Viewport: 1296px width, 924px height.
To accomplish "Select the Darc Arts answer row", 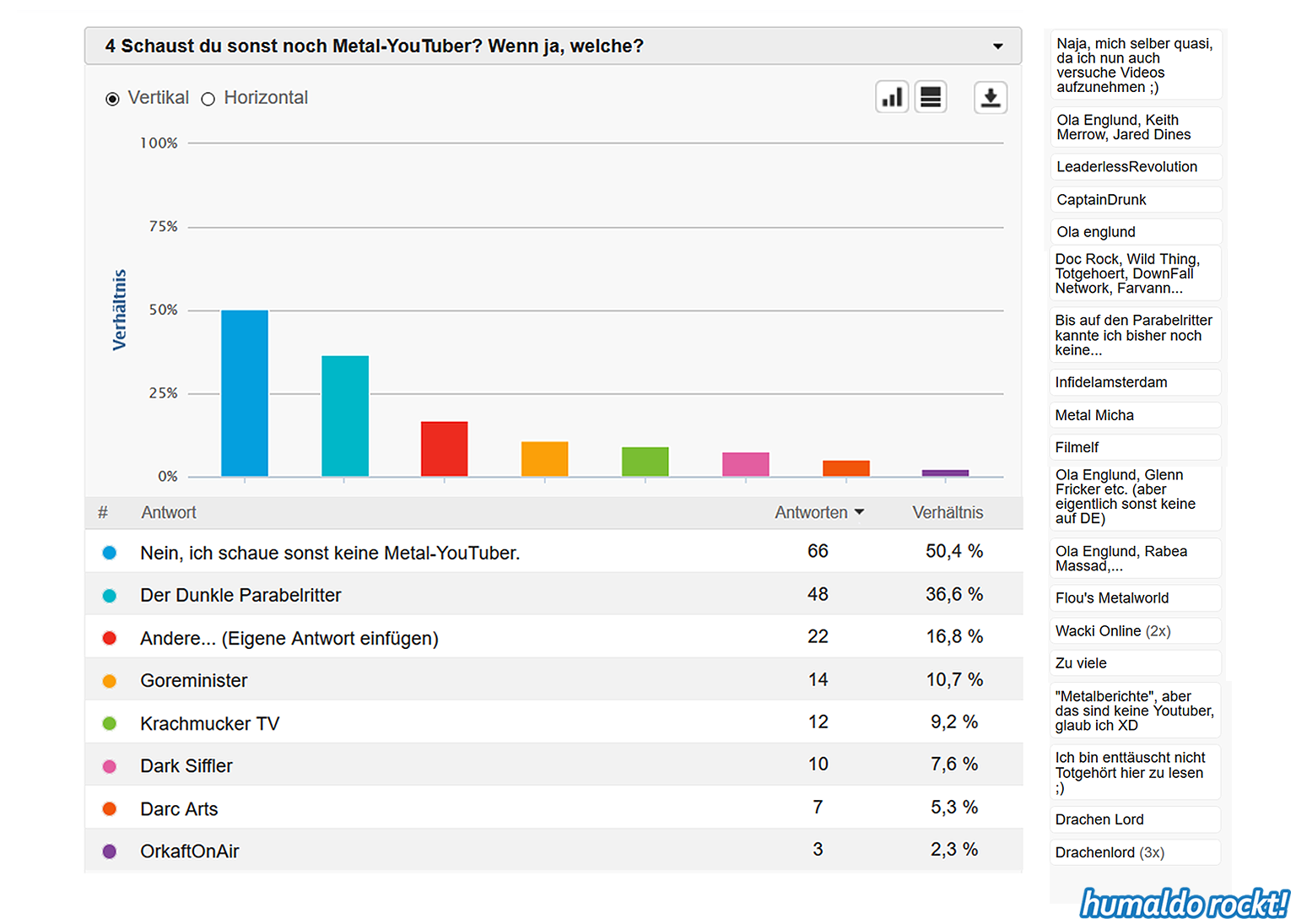I will point(179,809).
